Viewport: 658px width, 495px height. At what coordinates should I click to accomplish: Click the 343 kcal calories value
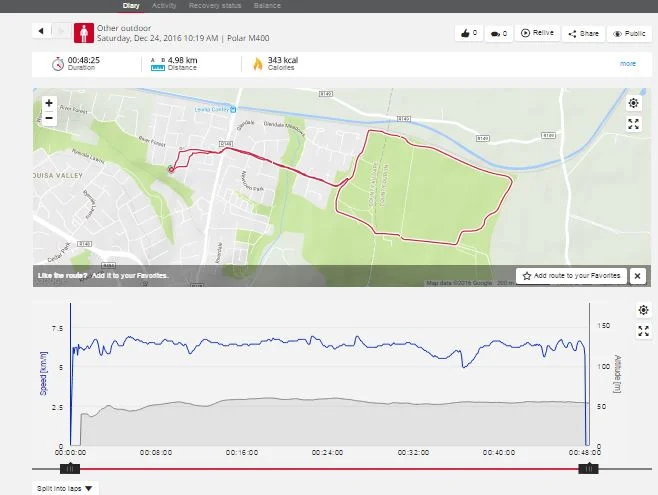283,60
